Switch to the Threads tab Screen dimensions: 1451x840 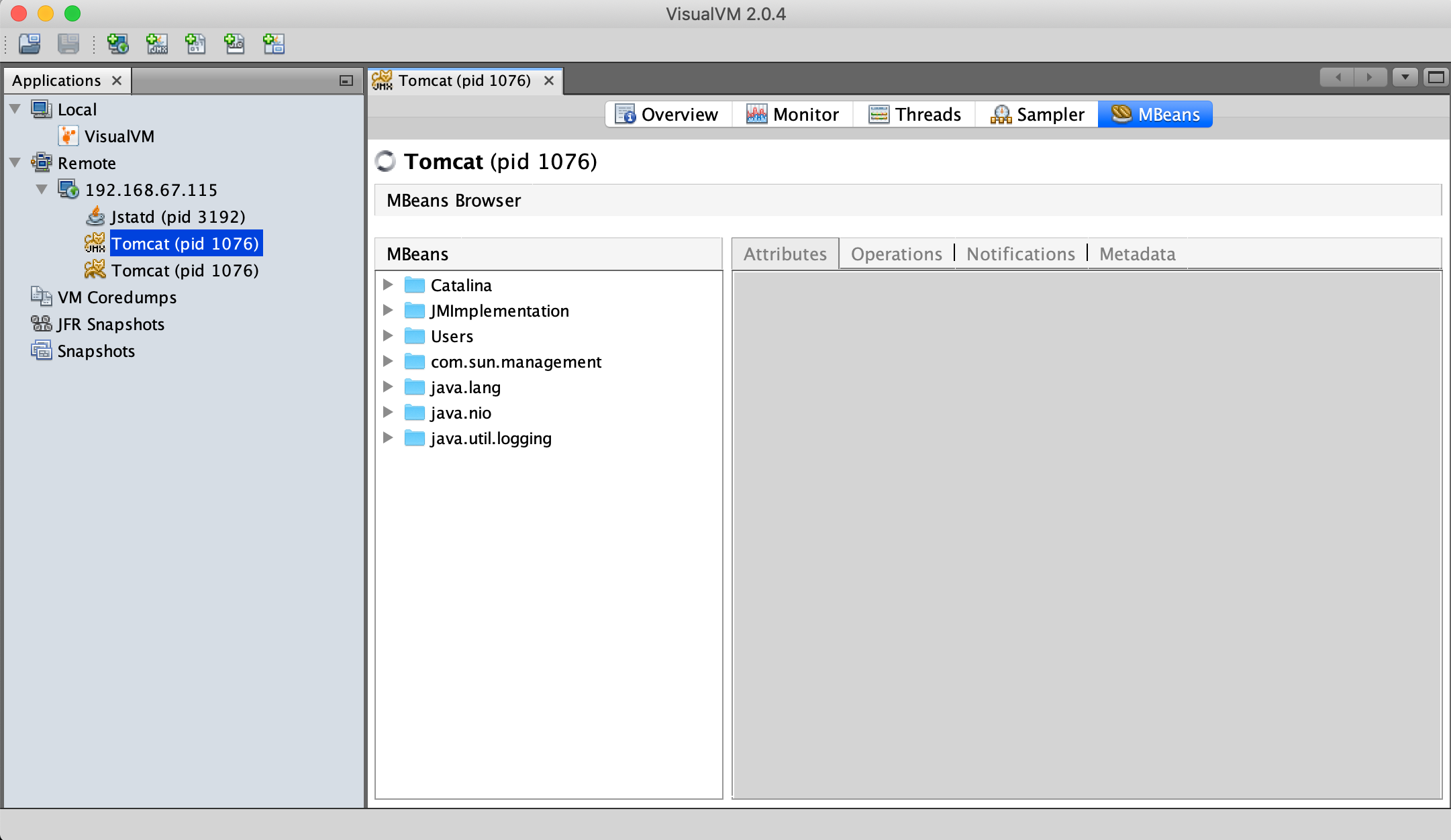pyautogui.click(x=914, y=114)
